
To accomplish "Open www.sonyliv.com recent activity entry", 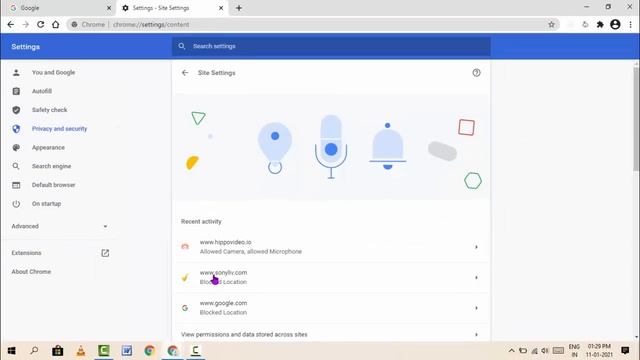I will point(331,278).
